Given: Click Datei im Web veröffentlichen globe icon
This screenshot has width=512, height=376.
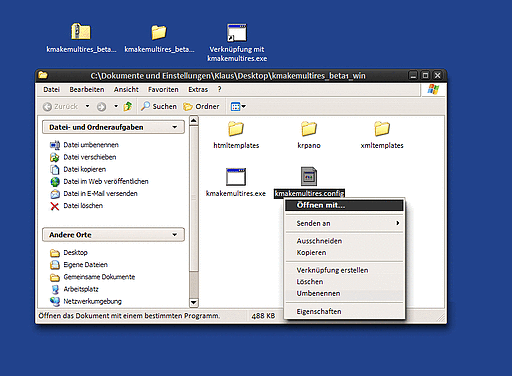Looking at the screenshot, I should click(55, 182).
